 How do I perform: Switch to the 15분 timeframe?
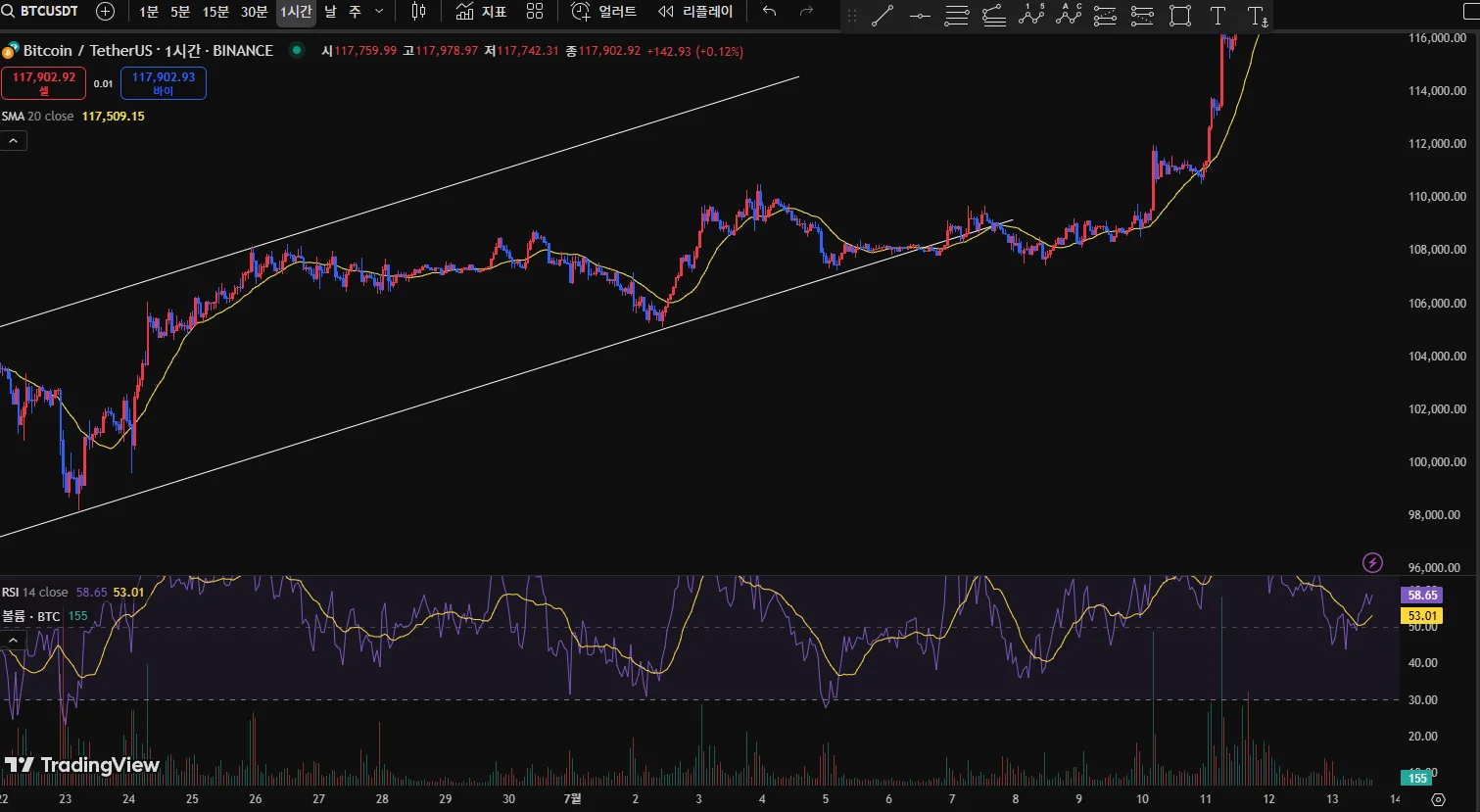pyautogui.click(x=215, y=12)
